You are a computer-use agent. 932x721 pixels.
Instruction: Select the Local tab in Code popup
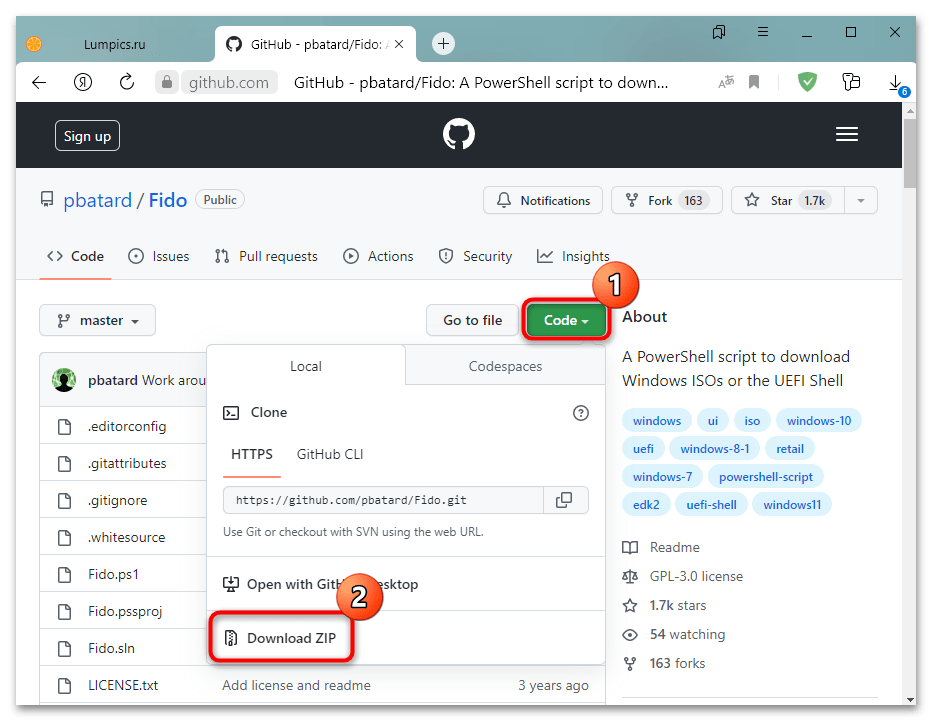306,366
